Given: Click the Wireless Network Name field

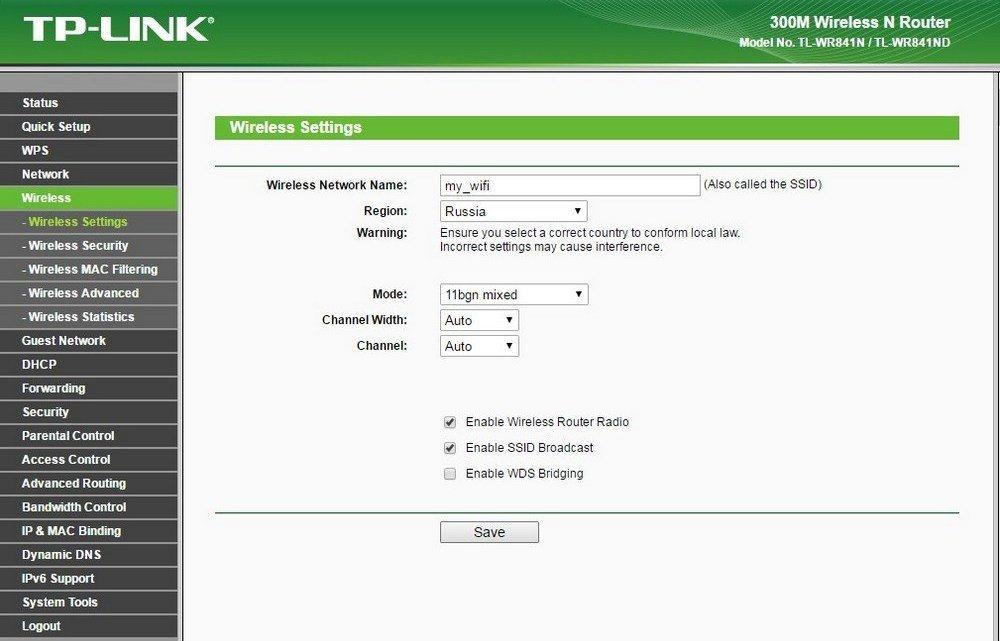Looking at the screenshot, I should [570, 186].
